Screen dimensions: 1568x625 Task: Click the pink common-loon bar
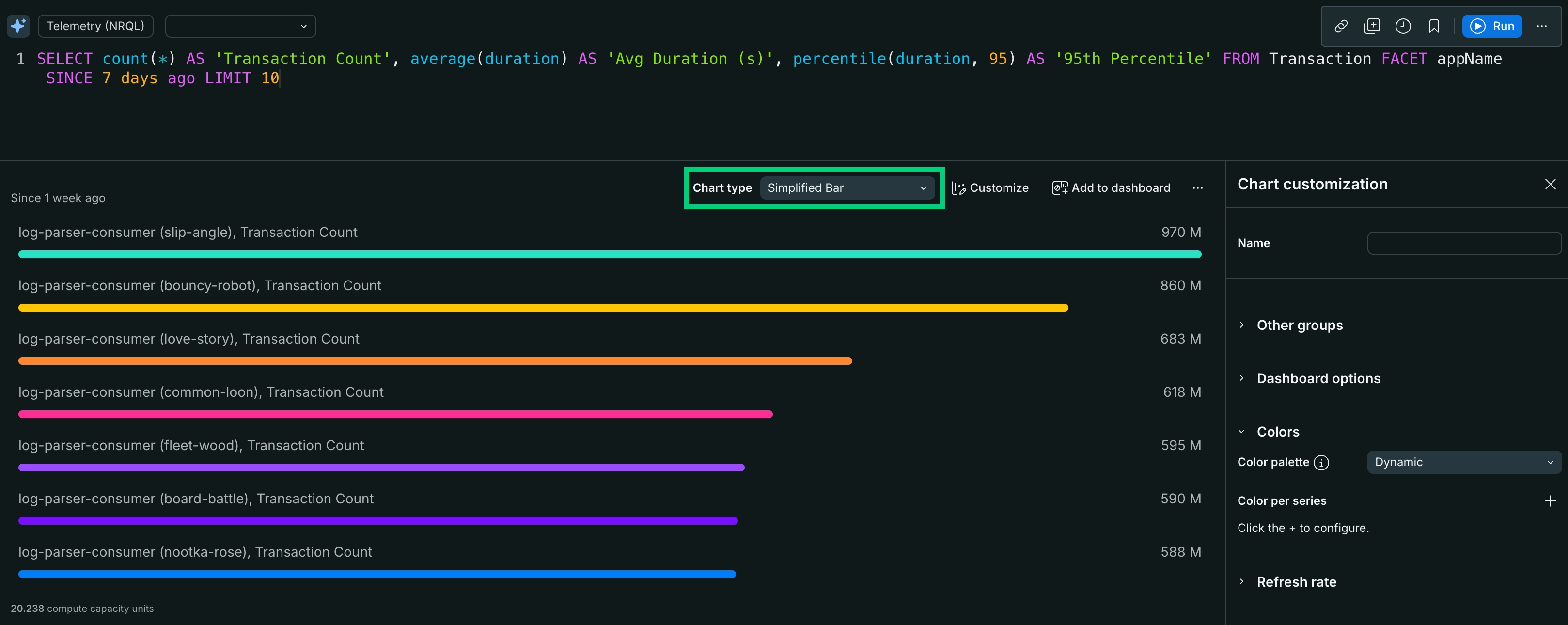[396, 414]
